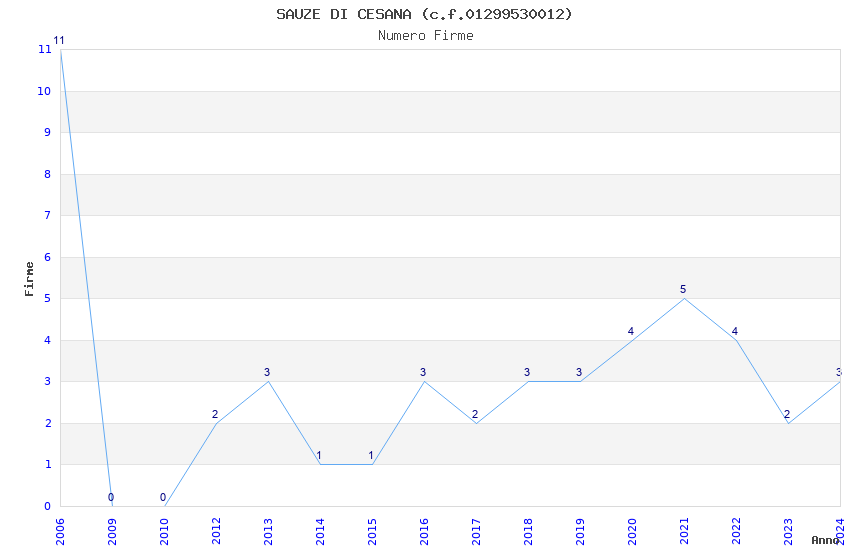The image size is (850, 550).
Task: Select x-axis year label 2016
Action: [x=424, y=532]
